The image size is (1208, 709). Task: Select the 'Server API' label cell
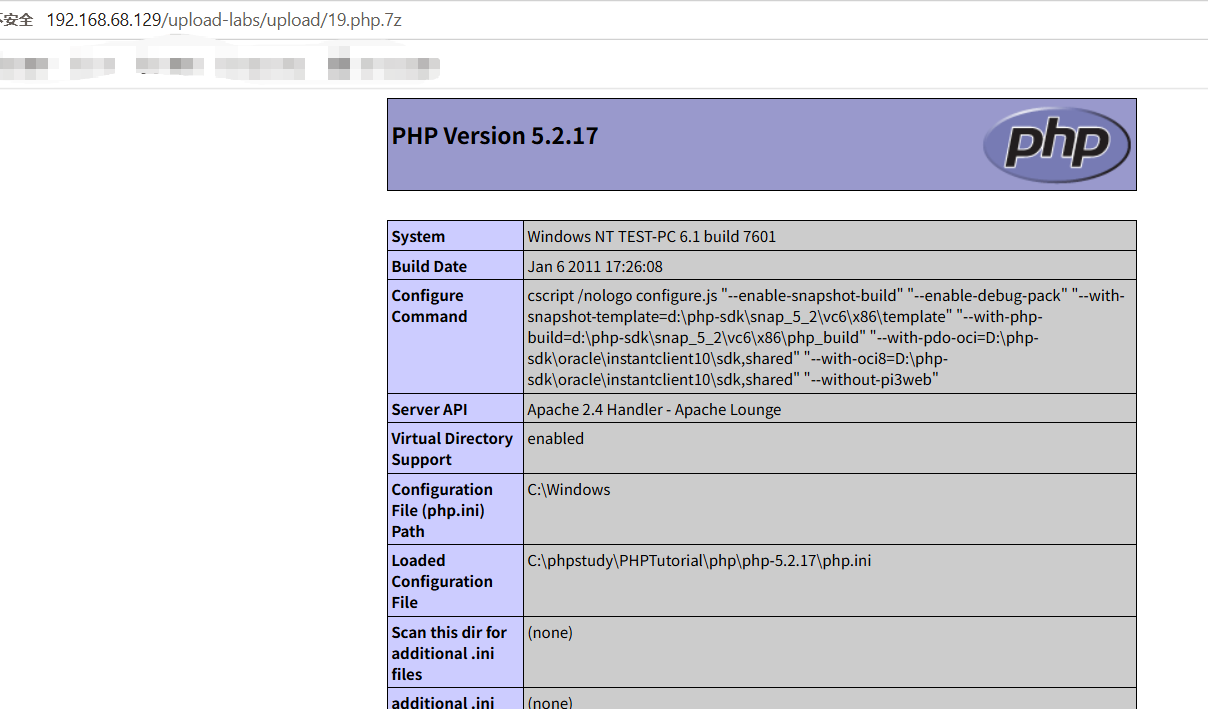(x=455, y=408)
